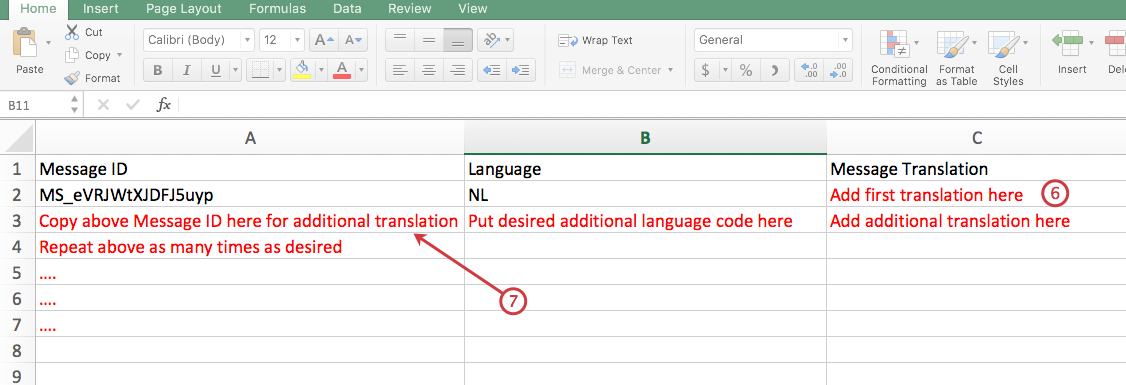Activate the Format painter brush
Image resolution: width=1126 pixels, height=385 pixels.
click(x=73, y=78)
